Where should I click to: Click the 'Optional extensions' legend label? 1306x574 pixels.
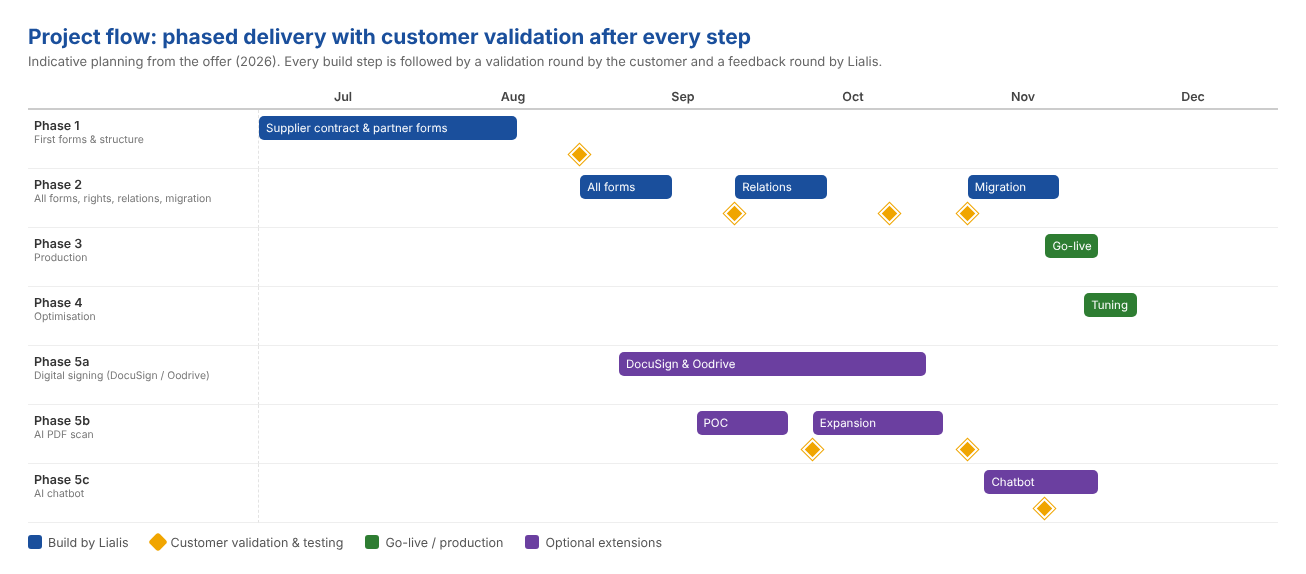pyautogui.click(x=604, y=543)
